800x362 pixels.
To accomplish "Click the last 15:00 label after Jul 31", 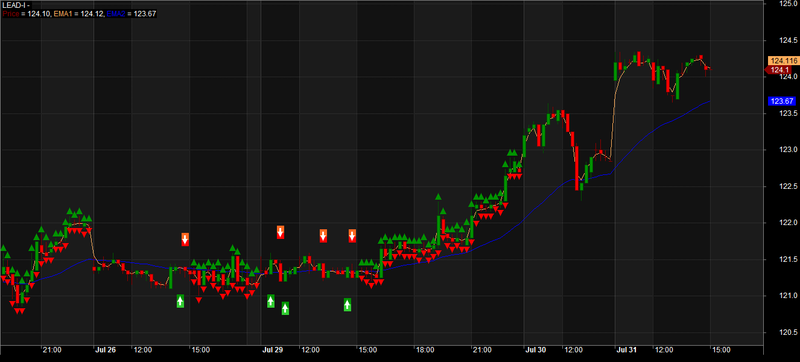I will coord(721,350).
